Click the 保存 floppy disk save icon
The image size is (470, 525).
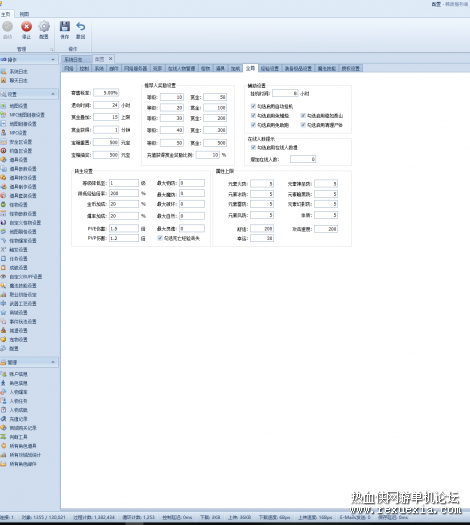[x=65, y=26]
